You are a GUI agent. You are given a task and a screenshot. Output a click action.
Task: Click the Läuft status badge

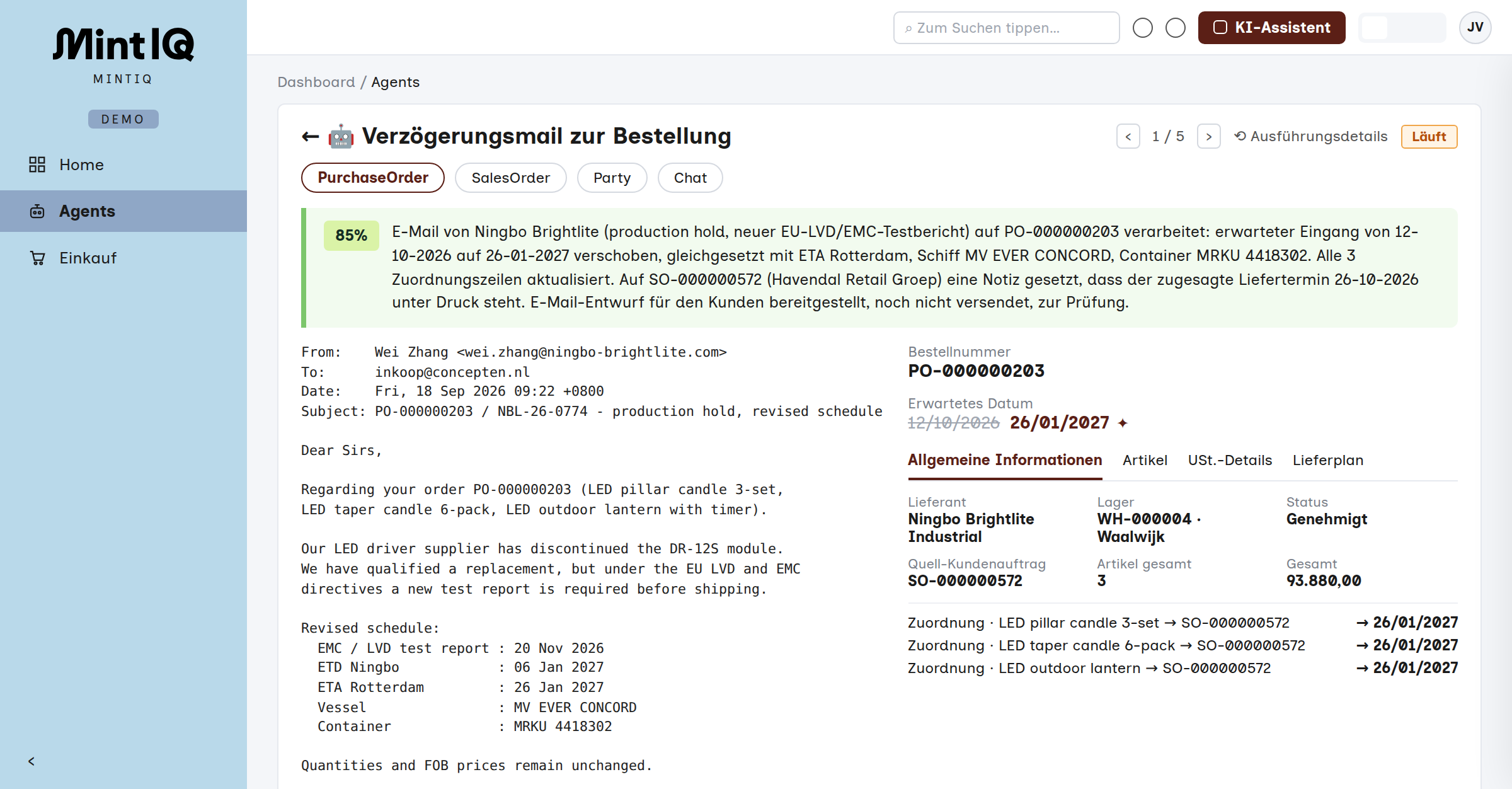coord(1429,137)
